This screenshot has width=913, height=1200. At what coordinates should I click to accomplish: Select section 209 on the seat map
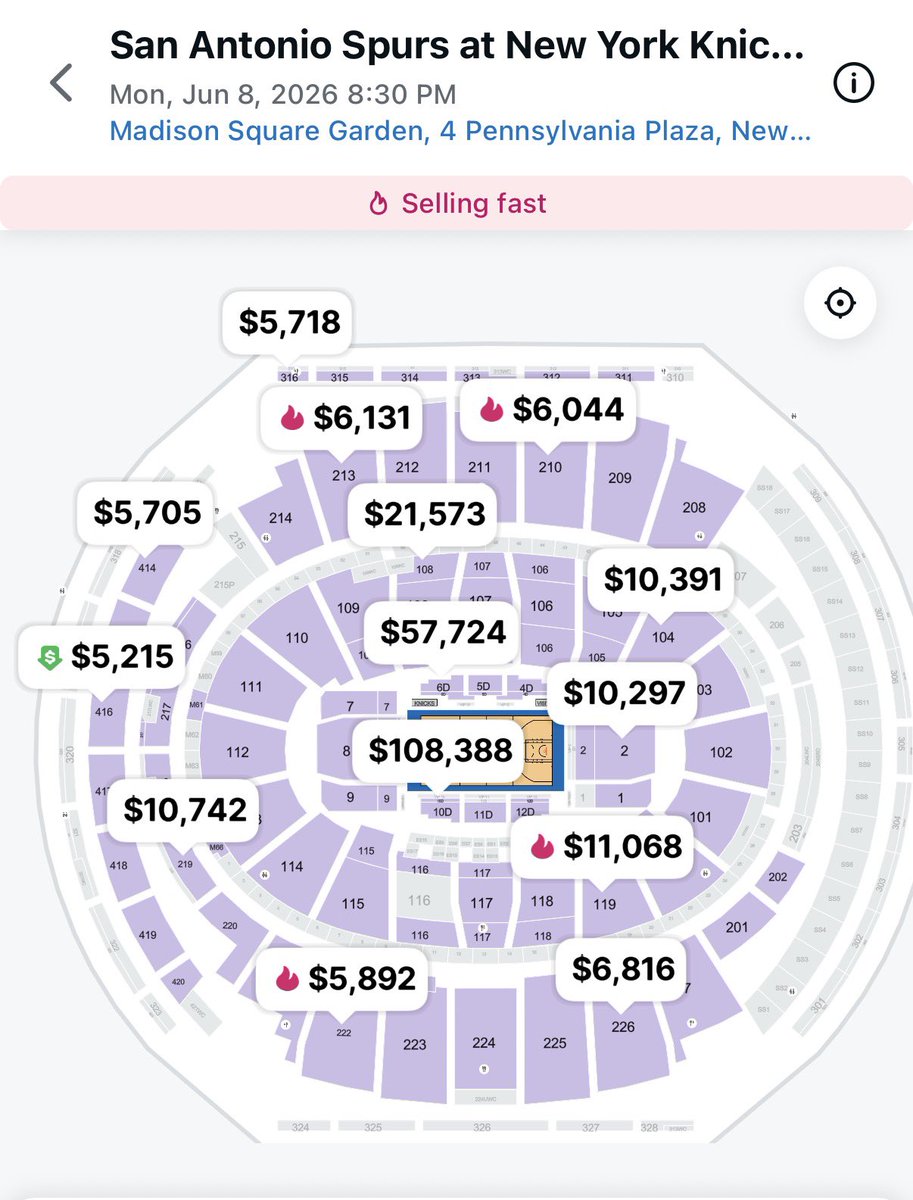[620, 478]
